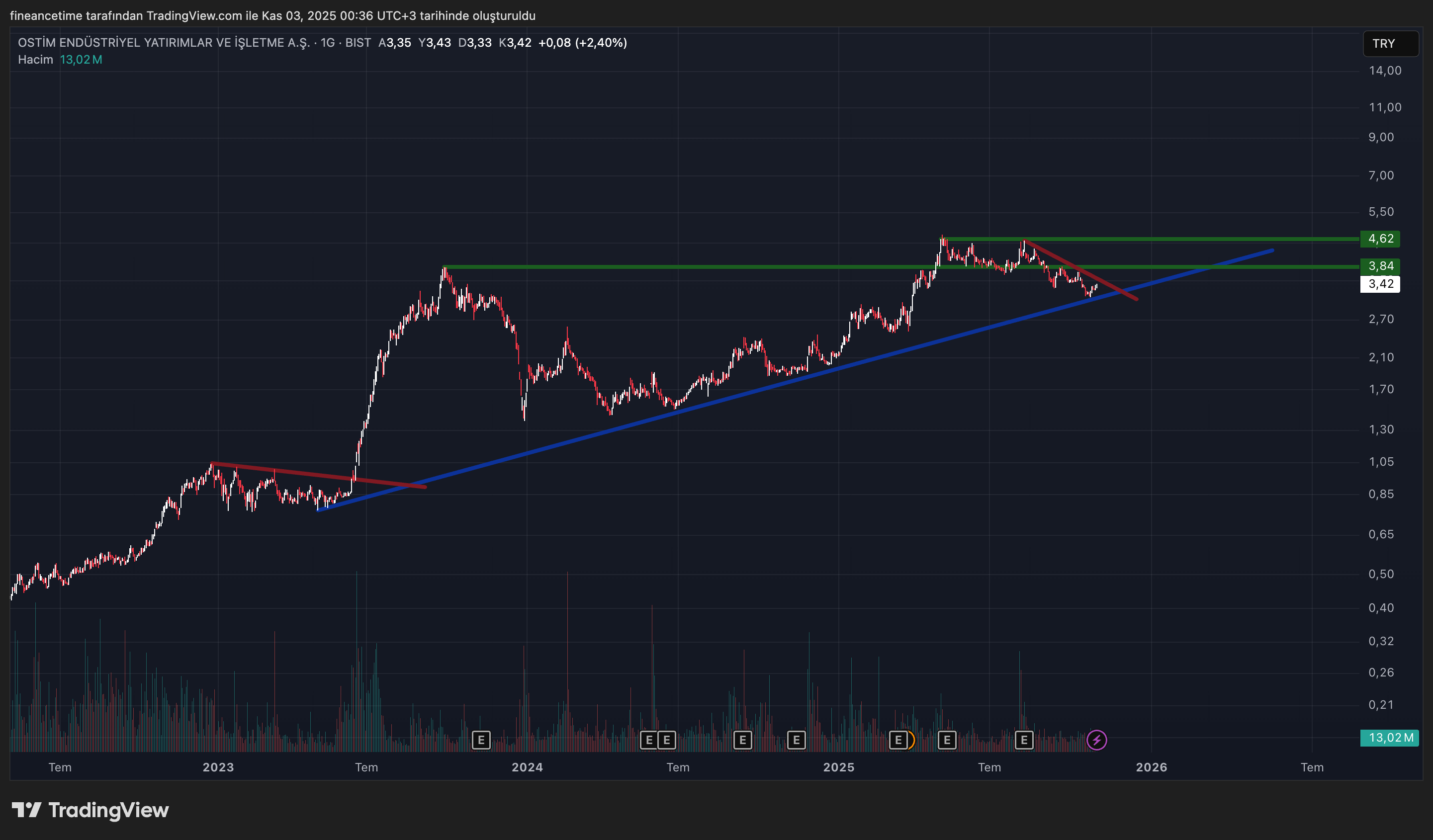
Task: Click the 2024 label on time axis
Action: click(527, 767)
